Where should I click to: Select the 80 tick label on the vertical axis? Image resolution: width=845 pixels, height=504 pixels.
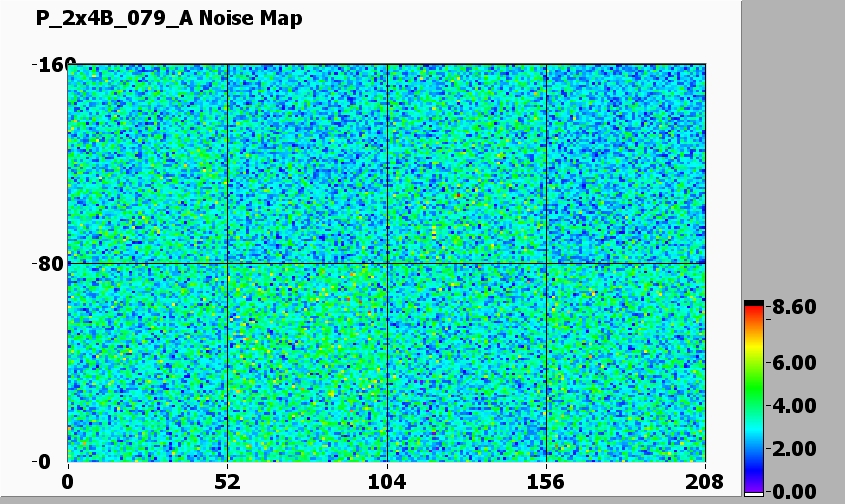click(x=51, y=264)
